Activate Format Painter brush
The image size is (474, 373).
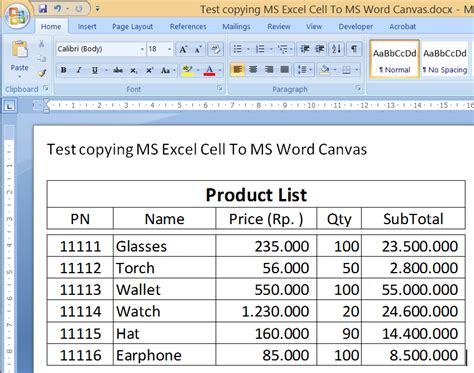41,73
